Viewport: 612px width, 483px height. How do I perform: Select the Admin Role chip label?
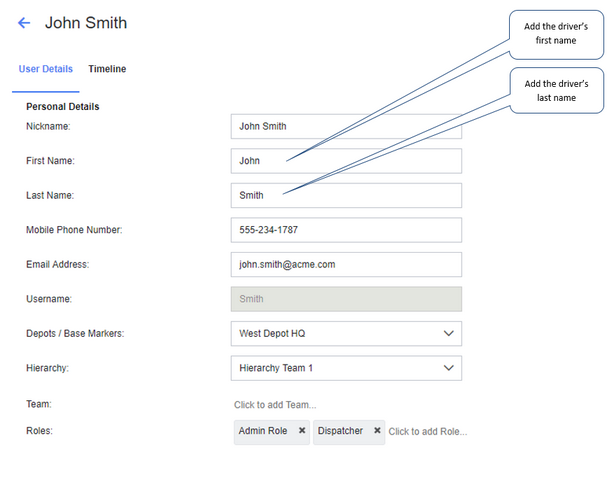pyautogui.click(x=263, y=431)
